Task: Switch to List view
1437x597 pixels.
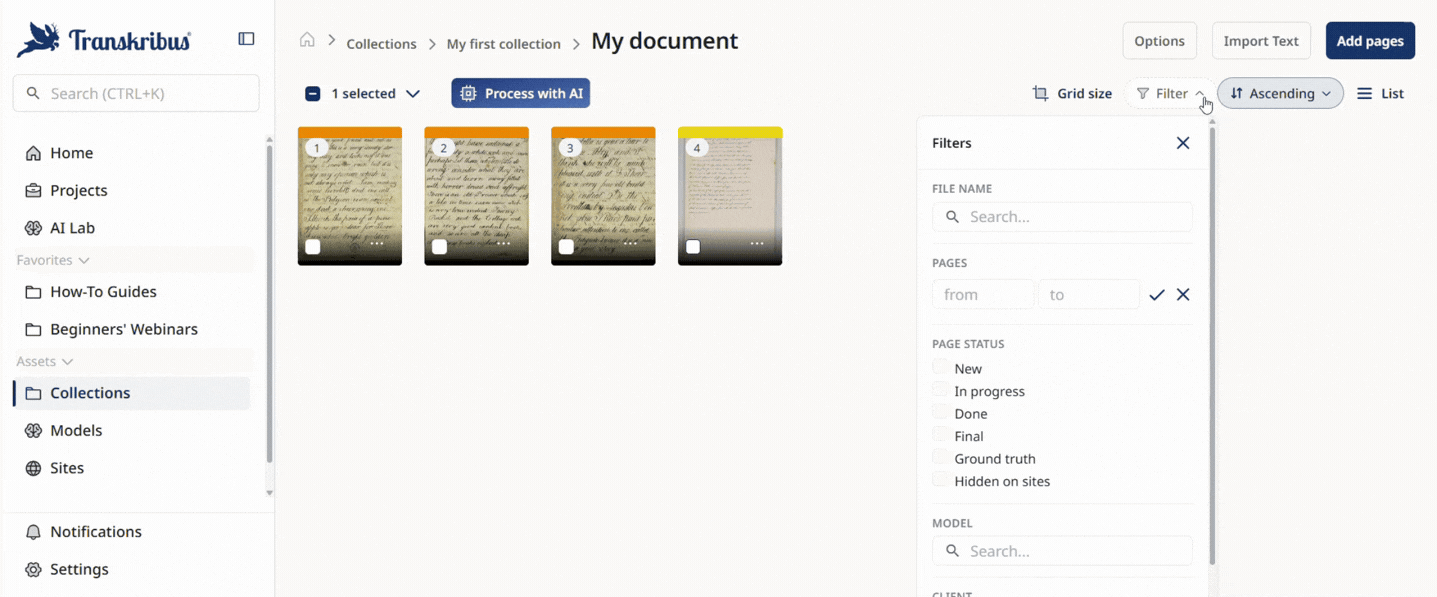Action: (1379, 93)
